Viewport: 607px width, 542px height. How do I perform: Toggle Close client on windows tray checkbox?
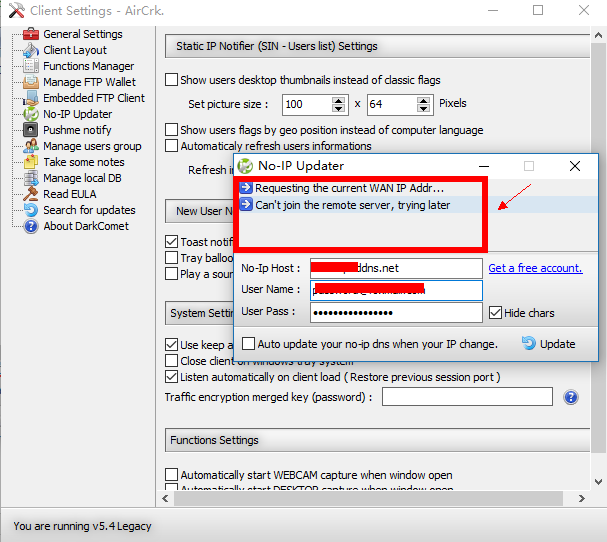coord(171,361)
